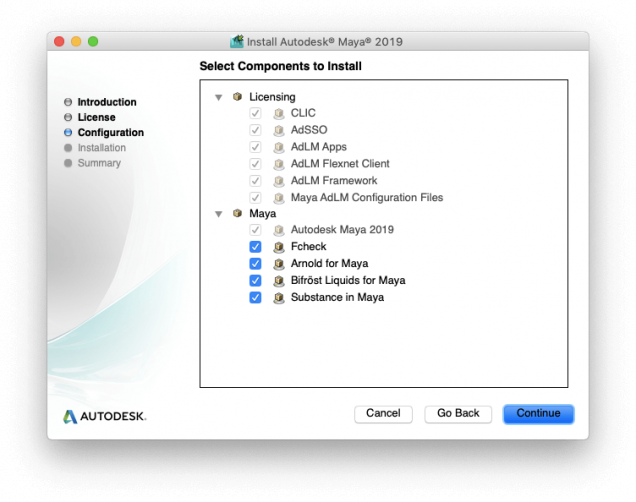Select the Substance in Maya row text
Screen dimensions: 636x502
pyautogui.click(x=337, y=297)
